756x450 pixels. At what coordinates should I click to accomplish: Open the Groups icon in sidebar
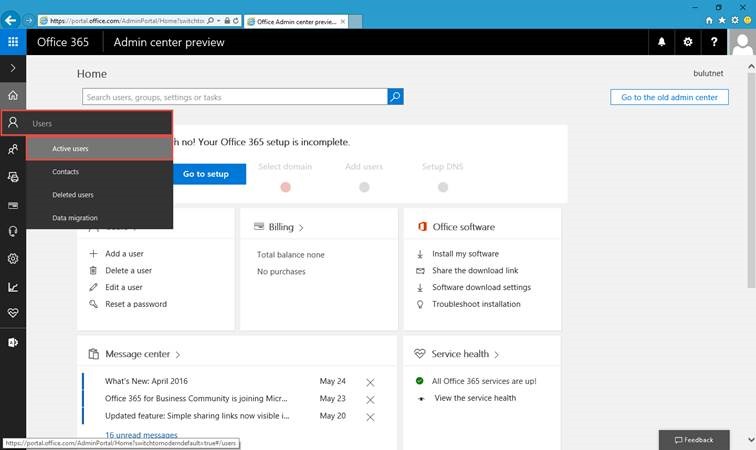tap(13, 150)
